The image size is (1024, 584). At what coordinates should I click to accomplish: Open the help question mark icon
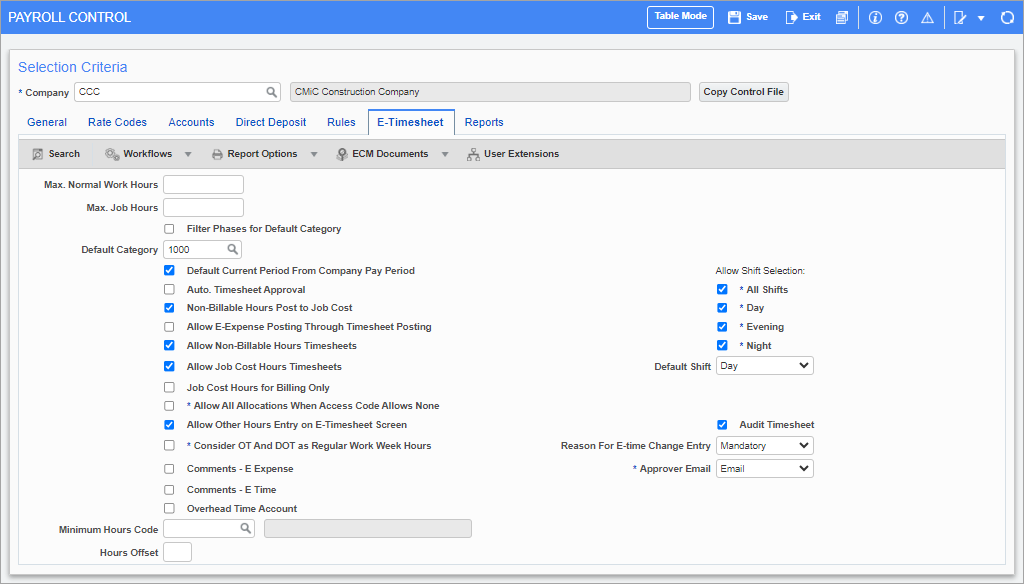tap(901, 18)
